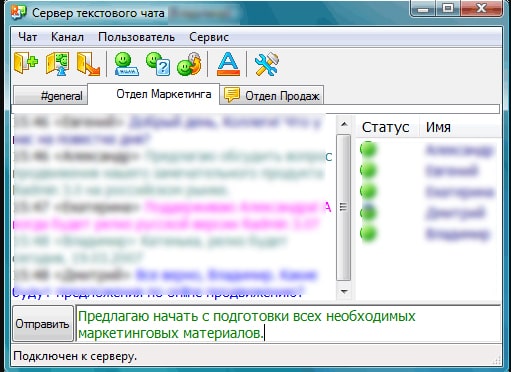Click the chat scrollbar up arrow
The width and height of the screenshot is (511, 372).
pos(344,125)
